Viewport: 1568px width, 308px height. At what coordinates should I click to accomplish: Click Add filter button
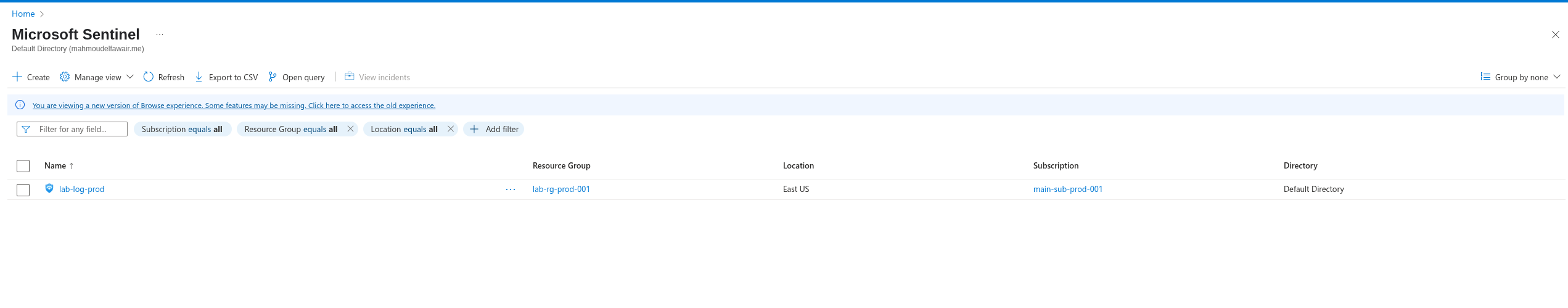coord(494,129)
